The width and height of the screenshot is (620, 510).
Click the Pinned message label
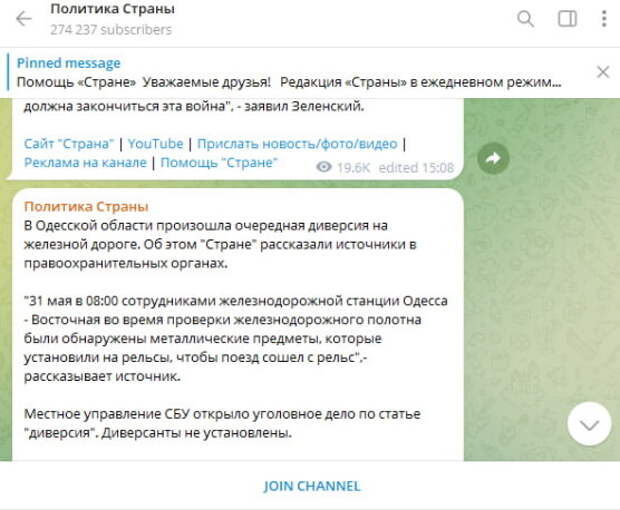tap(68, 63)
